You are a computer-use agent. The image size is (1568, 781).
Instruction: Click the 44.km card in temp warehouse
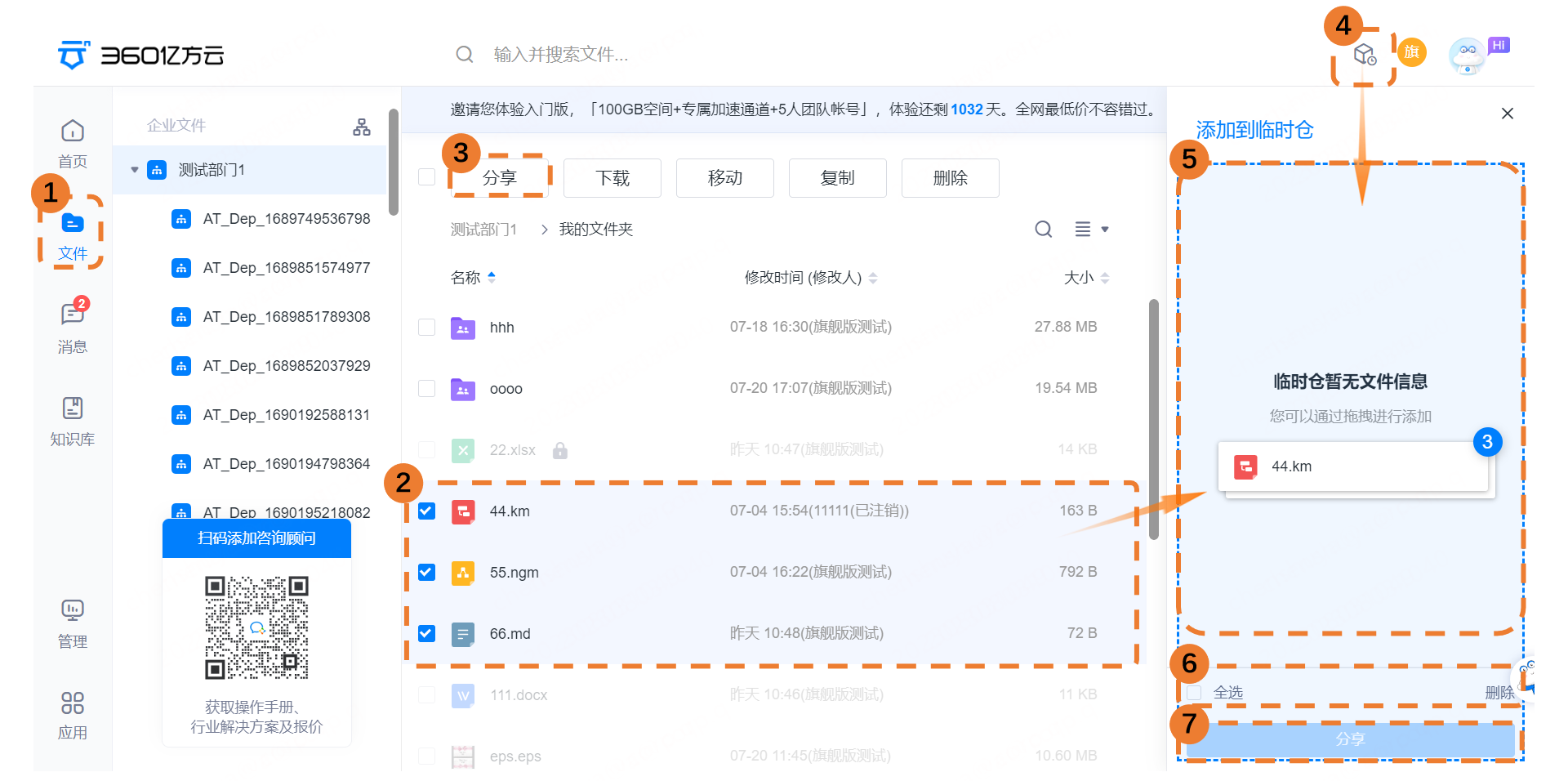pos(1353,466)
